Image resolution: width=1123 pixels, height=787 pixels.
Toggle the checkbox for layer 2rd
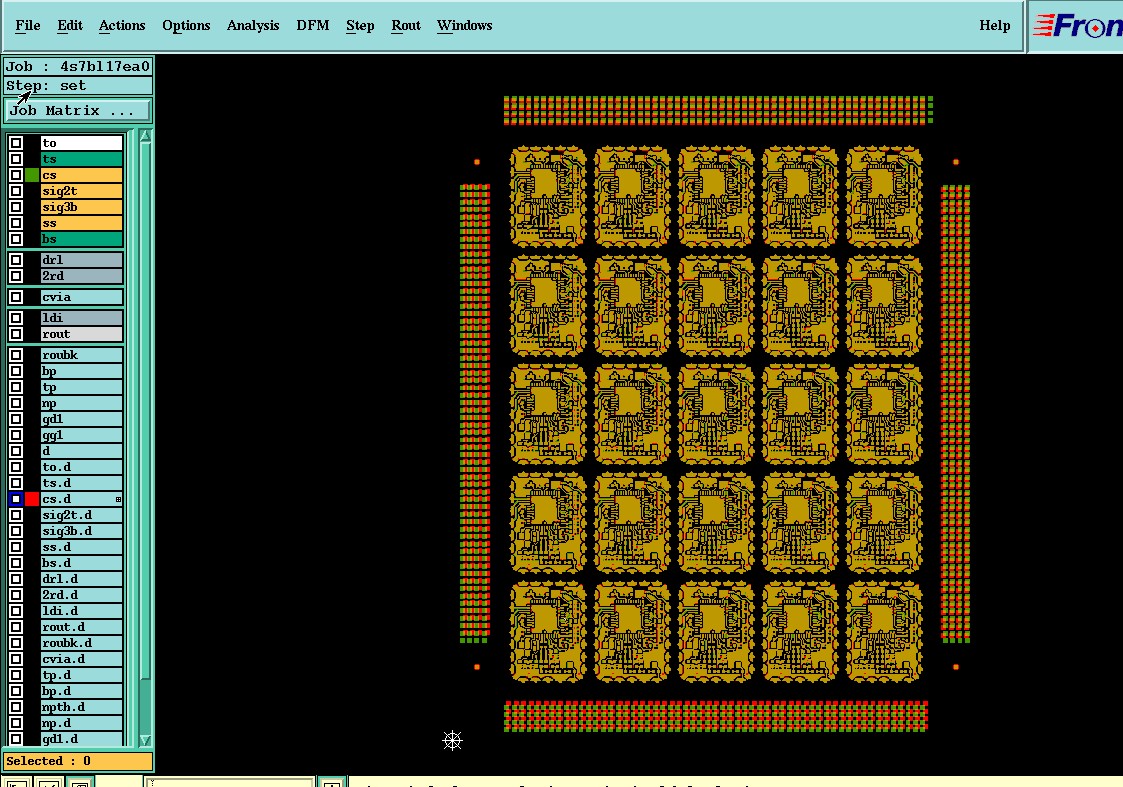pyautogui.click(x=16, y=276)
